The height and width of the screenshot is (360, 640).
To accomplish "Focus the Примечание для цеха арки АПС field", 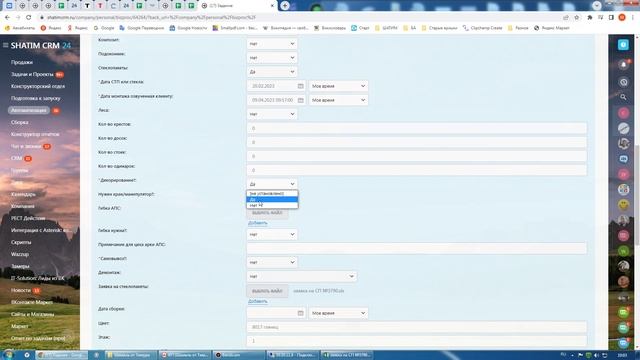I will tap(417, 248).
